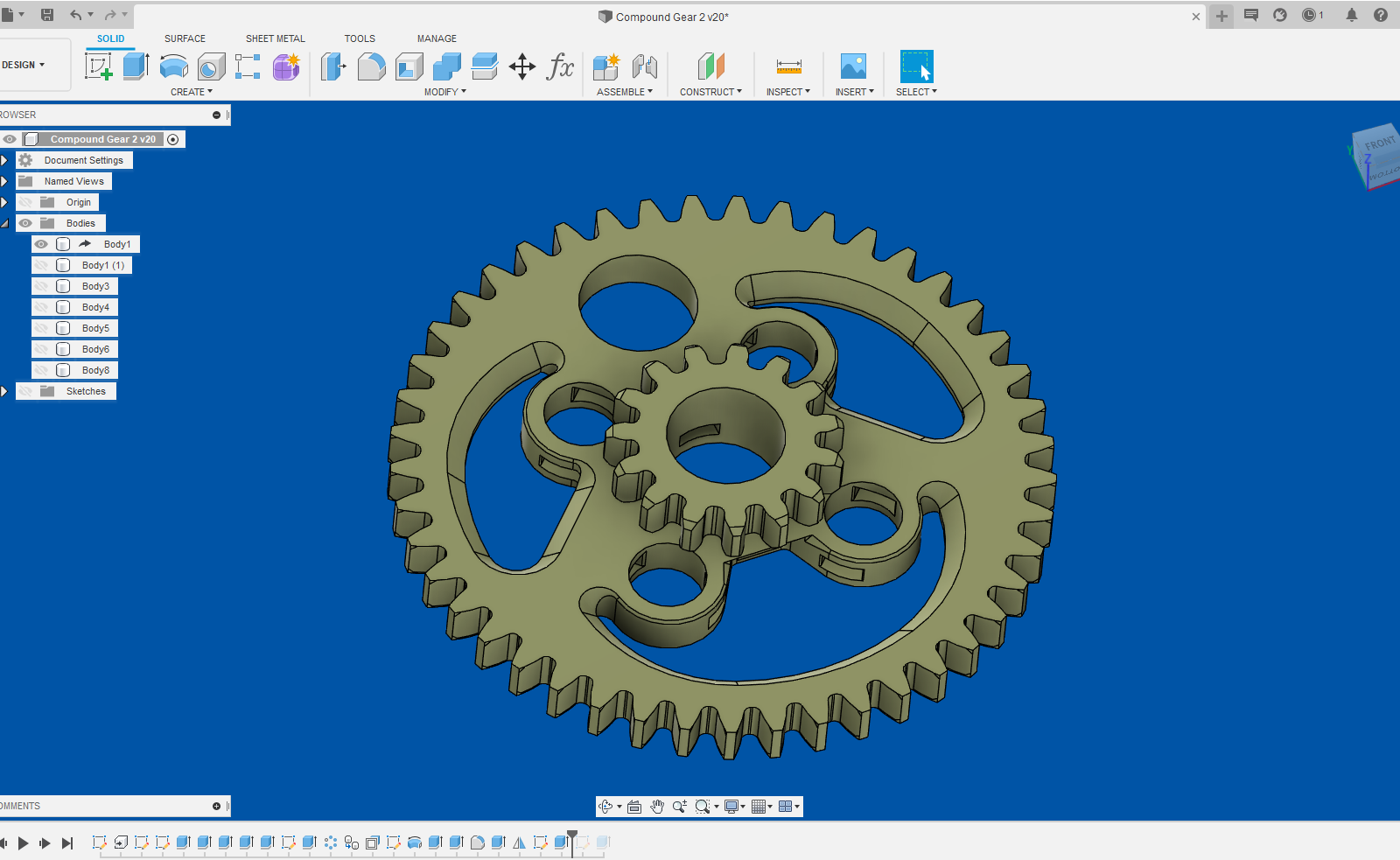Open the Viewports layout options
The image size is (1400, 860).
click(x=785, y=807)
